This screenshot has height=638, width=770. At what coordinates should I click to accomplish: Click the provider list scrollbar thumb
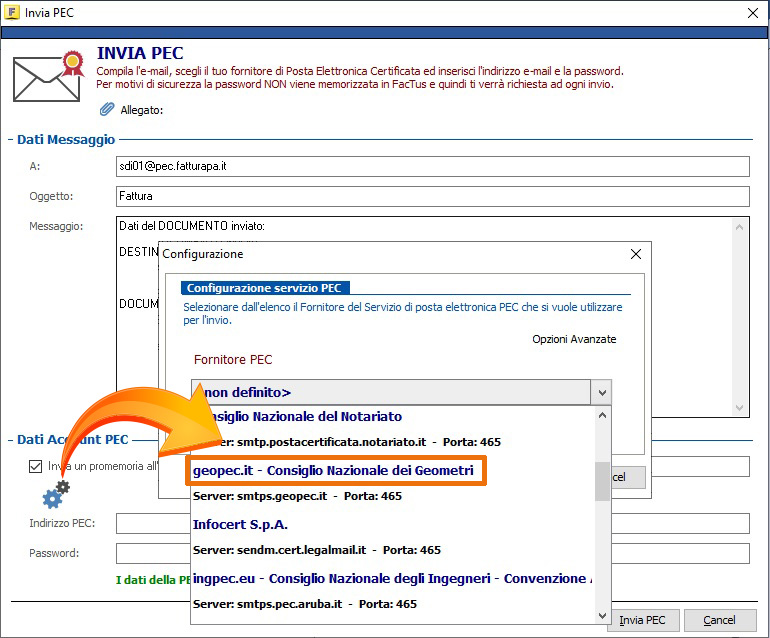click(603, 482)
